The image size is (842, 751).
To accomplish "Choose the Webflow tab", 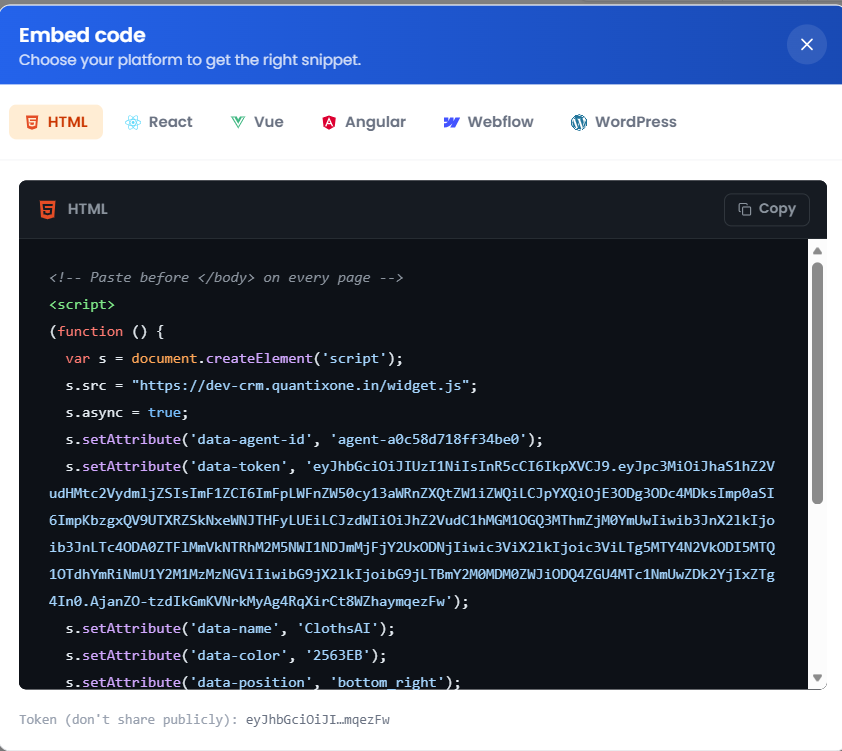I will (x=488, y=122).
